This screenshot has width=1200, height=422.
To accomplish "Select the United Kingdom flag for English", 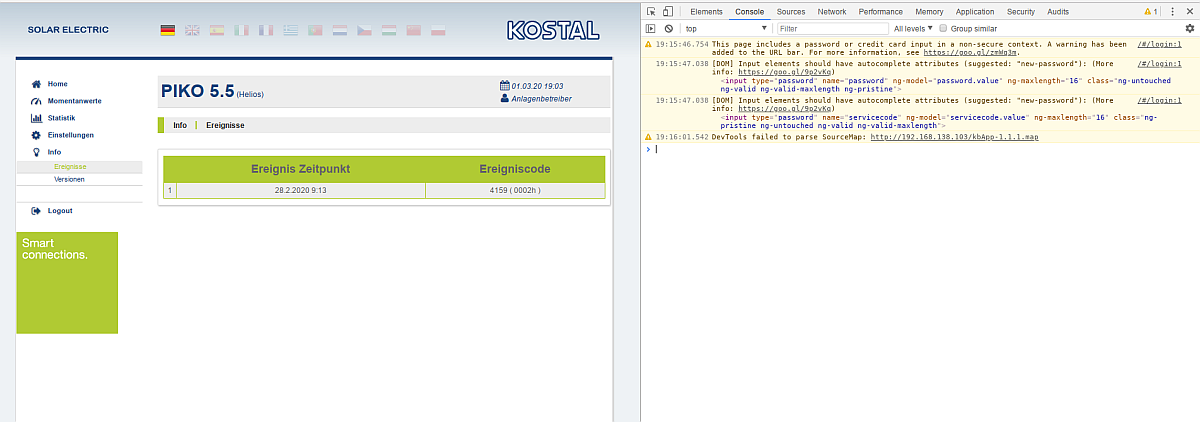I will 192,31.
